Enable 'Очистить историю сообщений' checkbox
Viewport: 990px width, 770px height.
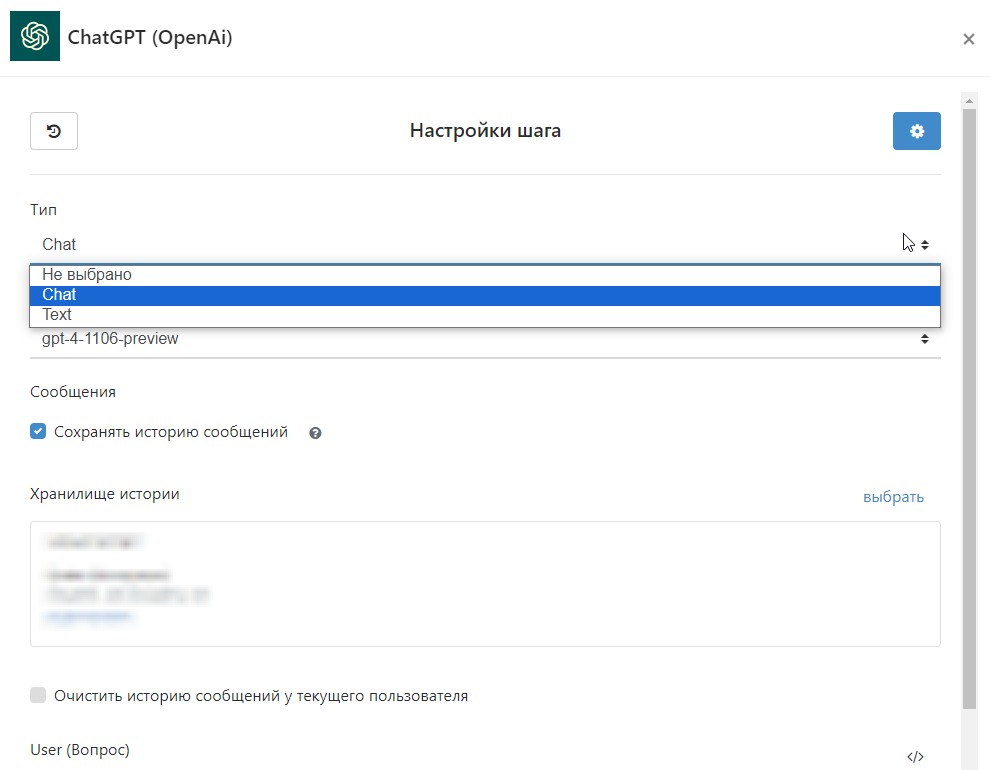38,695
